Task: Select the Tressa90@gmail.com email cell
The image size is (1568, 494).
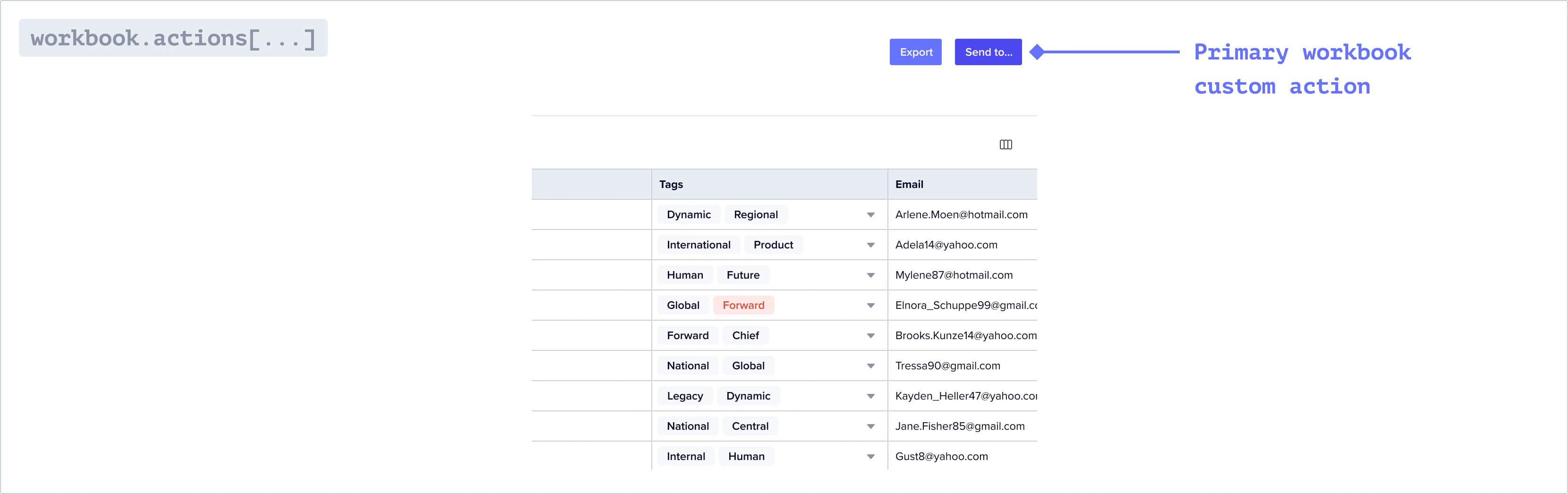Action: (x=948, y=366)
